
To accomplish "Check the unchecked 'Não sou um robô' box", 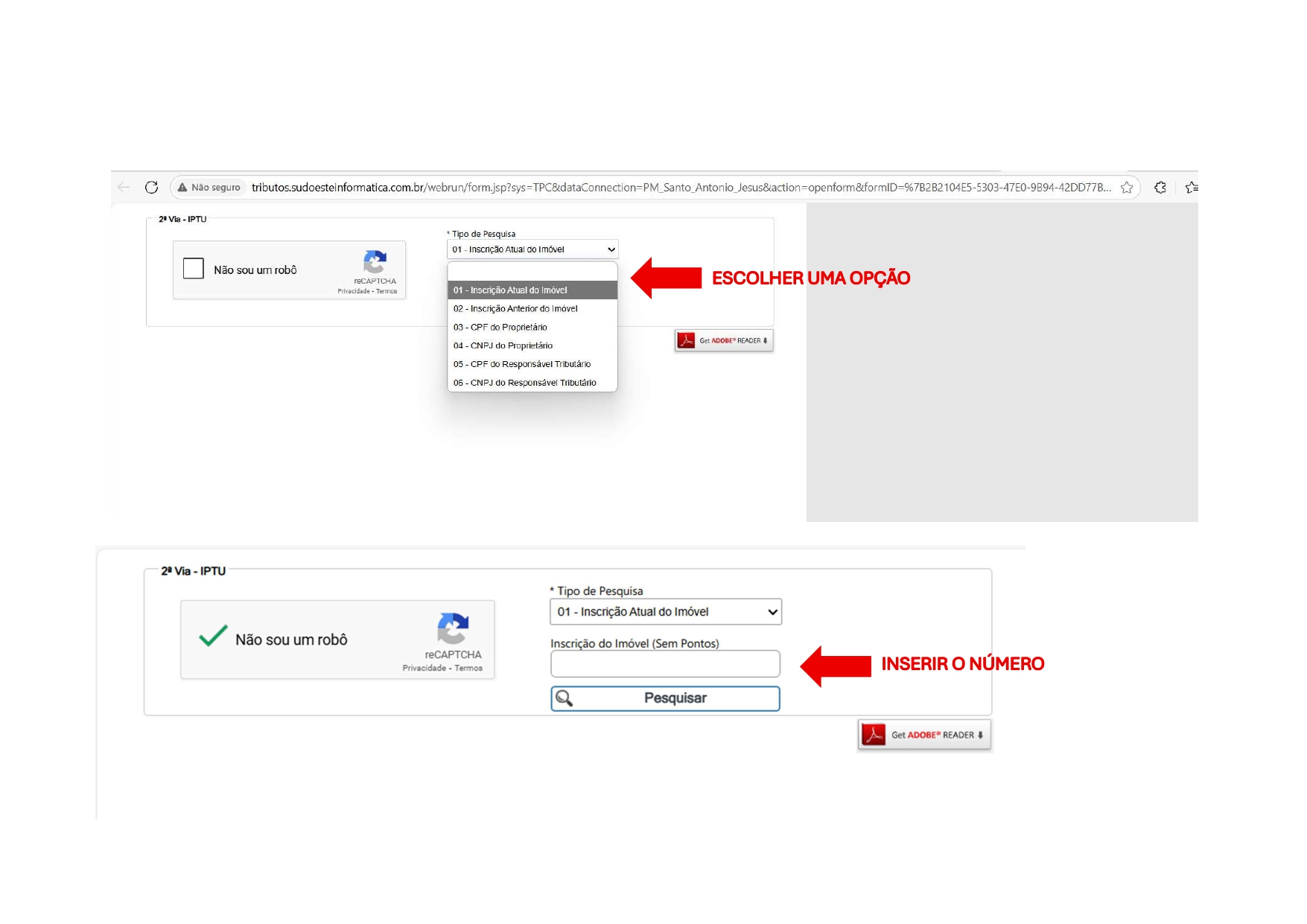I will coord(194,268).
